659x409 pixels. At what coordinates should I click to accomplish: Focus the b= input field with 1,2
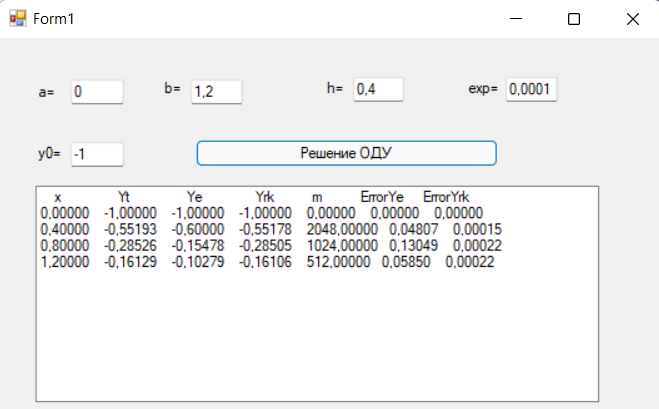pos(216,91)
